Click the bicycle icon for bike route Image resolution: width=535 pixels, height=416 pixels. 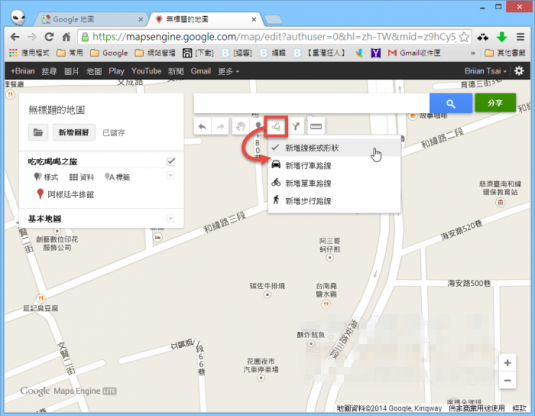click(276, 183)
